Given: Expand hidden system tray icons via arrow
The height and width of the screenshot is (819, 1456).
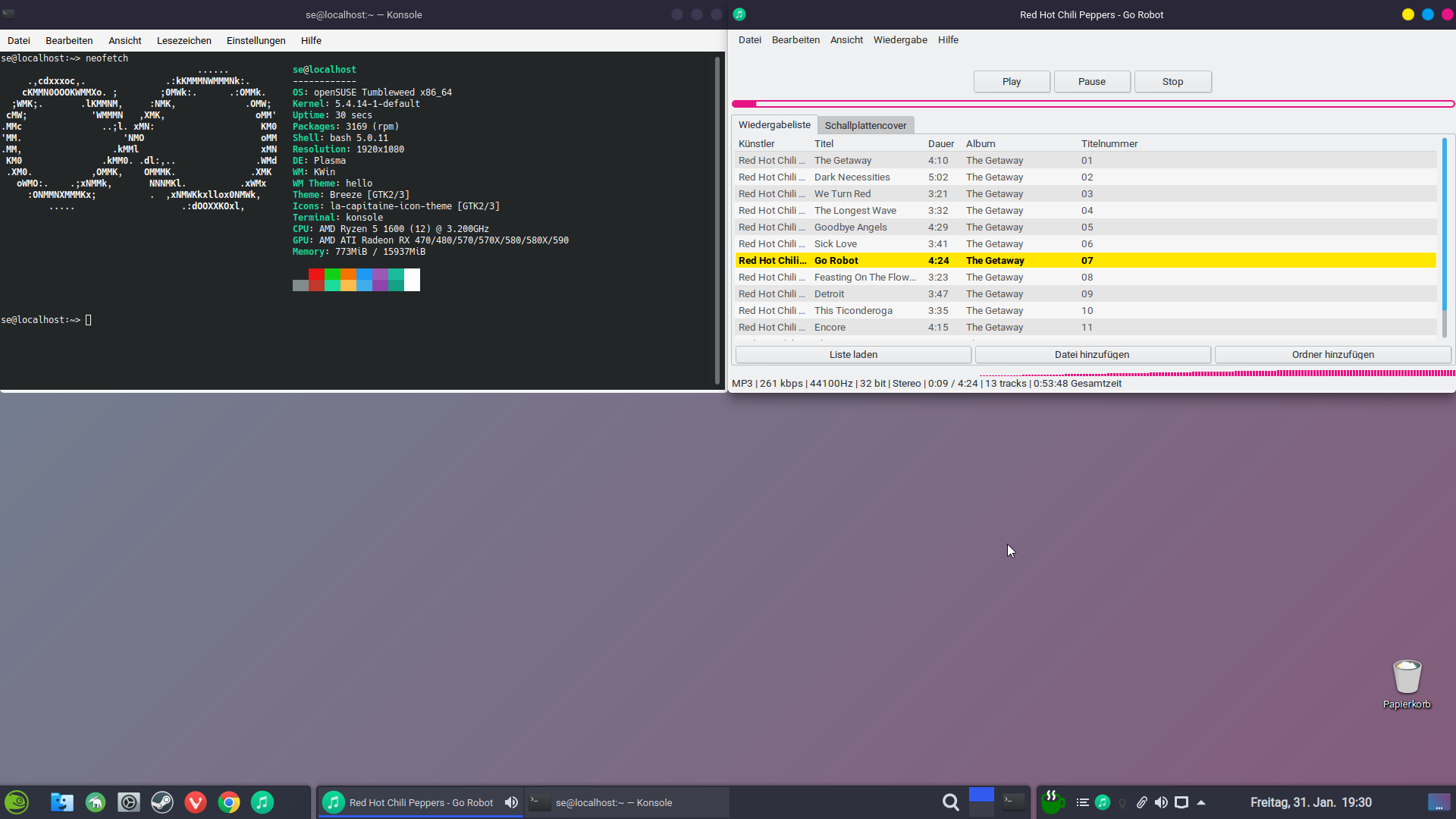Looking at the screenshot, I should pos(1201,802).
